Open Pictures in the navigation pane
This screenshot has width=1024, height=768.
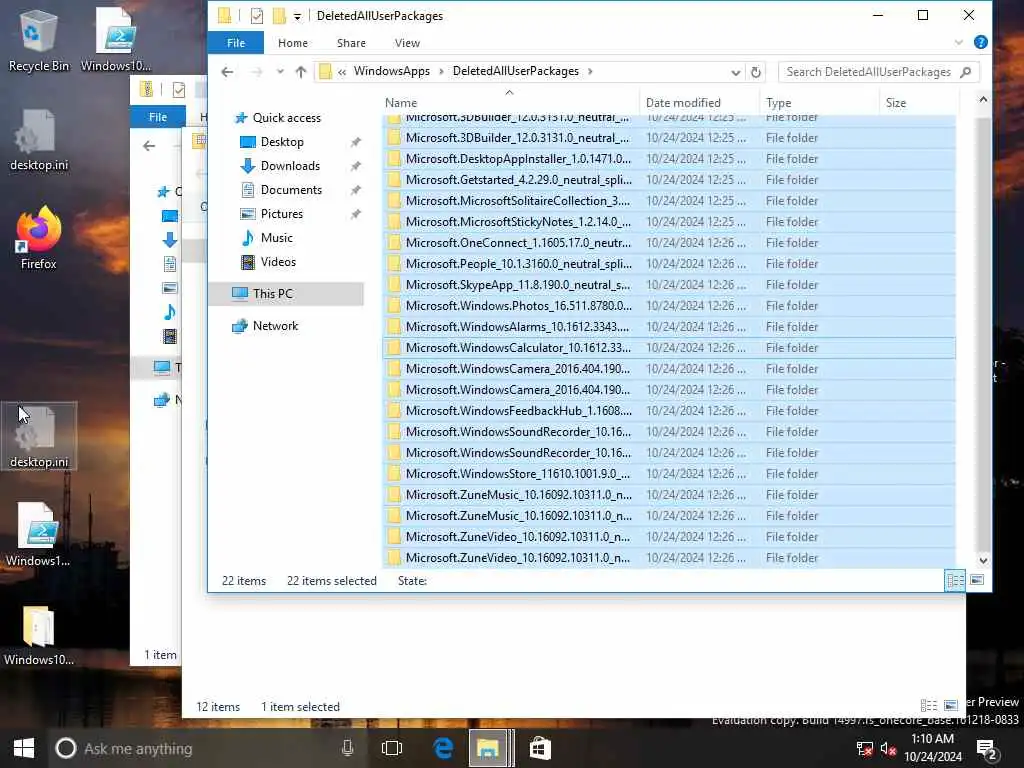[281, 214]
